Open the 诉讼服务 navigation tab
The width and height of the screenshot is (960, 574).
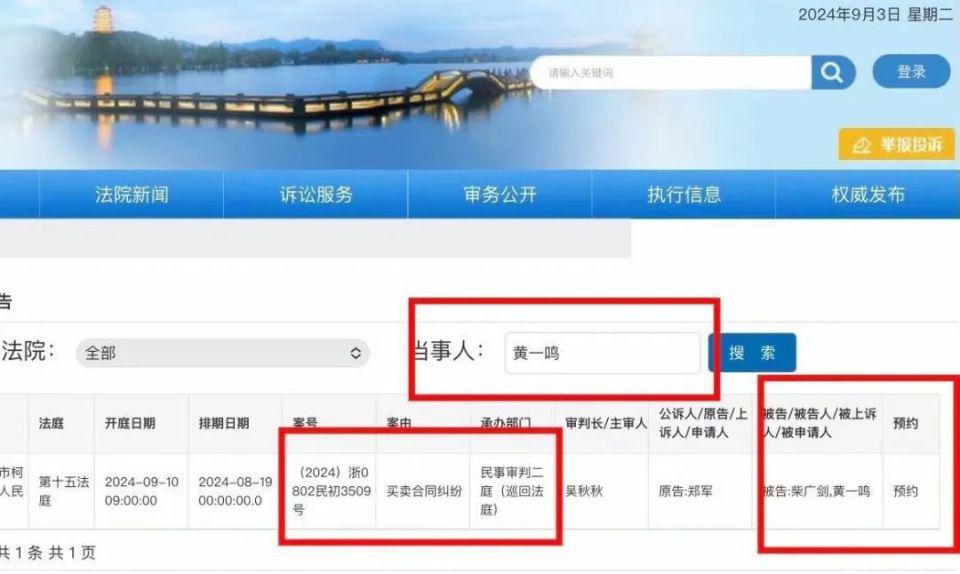[316, 195]
